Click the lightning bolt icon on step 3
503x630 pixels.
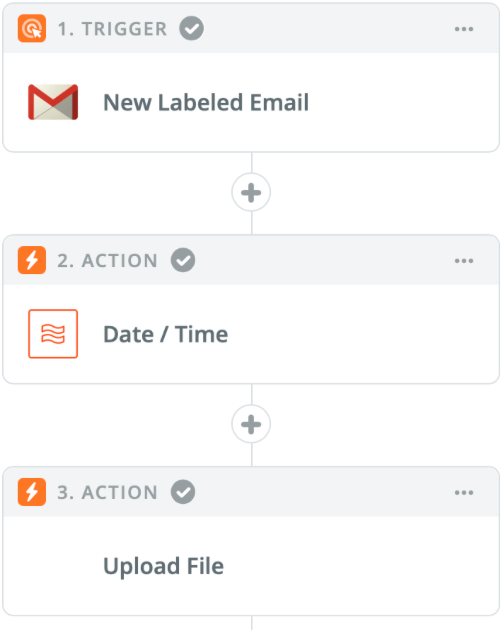(x=32, y=492)
